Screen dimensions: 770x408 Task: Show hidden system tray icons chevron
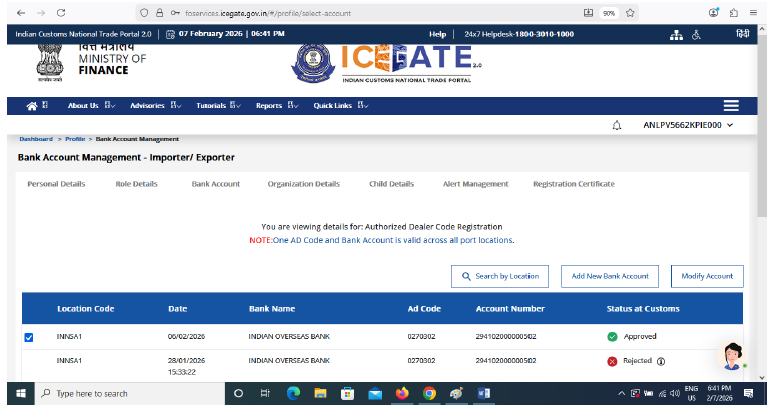coord(621,394)
